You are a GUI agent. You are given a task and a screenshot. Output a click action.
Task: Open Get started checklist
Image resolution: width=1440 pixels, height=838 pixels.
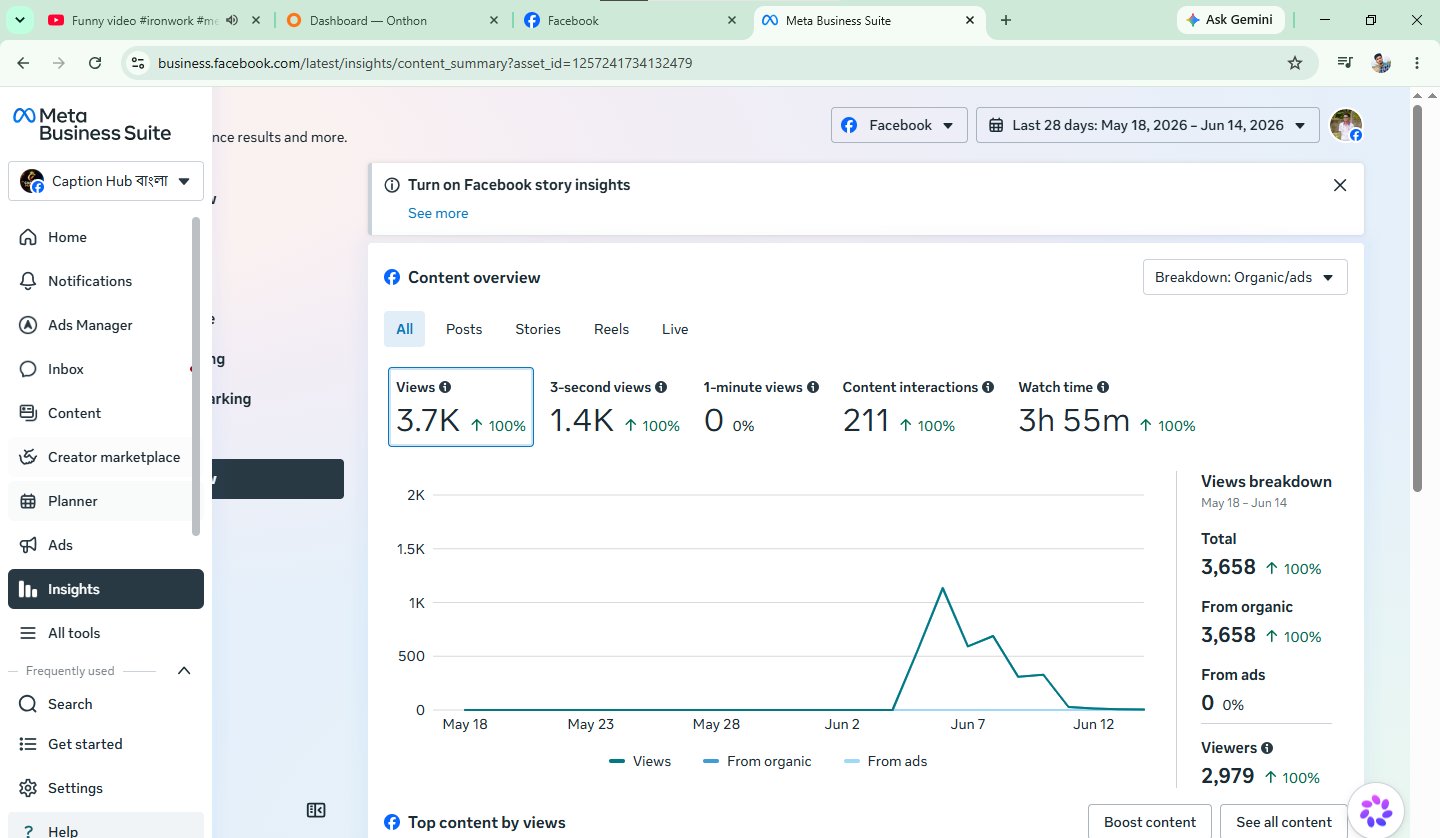(105, 744)
